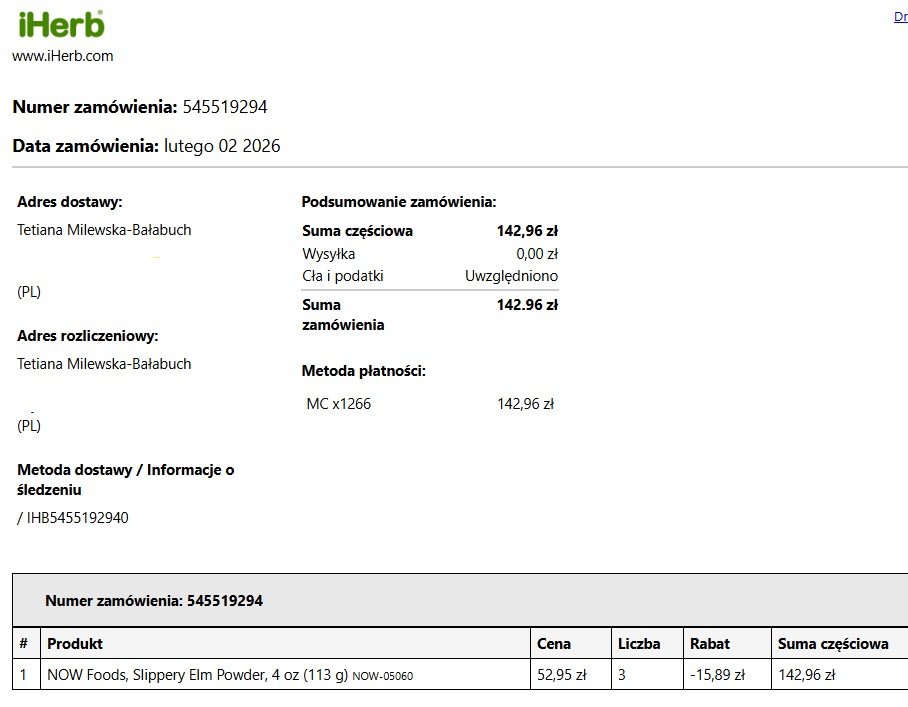Click the iHerb logo
The width and height of the screenshot is (908, 707).
(x=61, y=24)
